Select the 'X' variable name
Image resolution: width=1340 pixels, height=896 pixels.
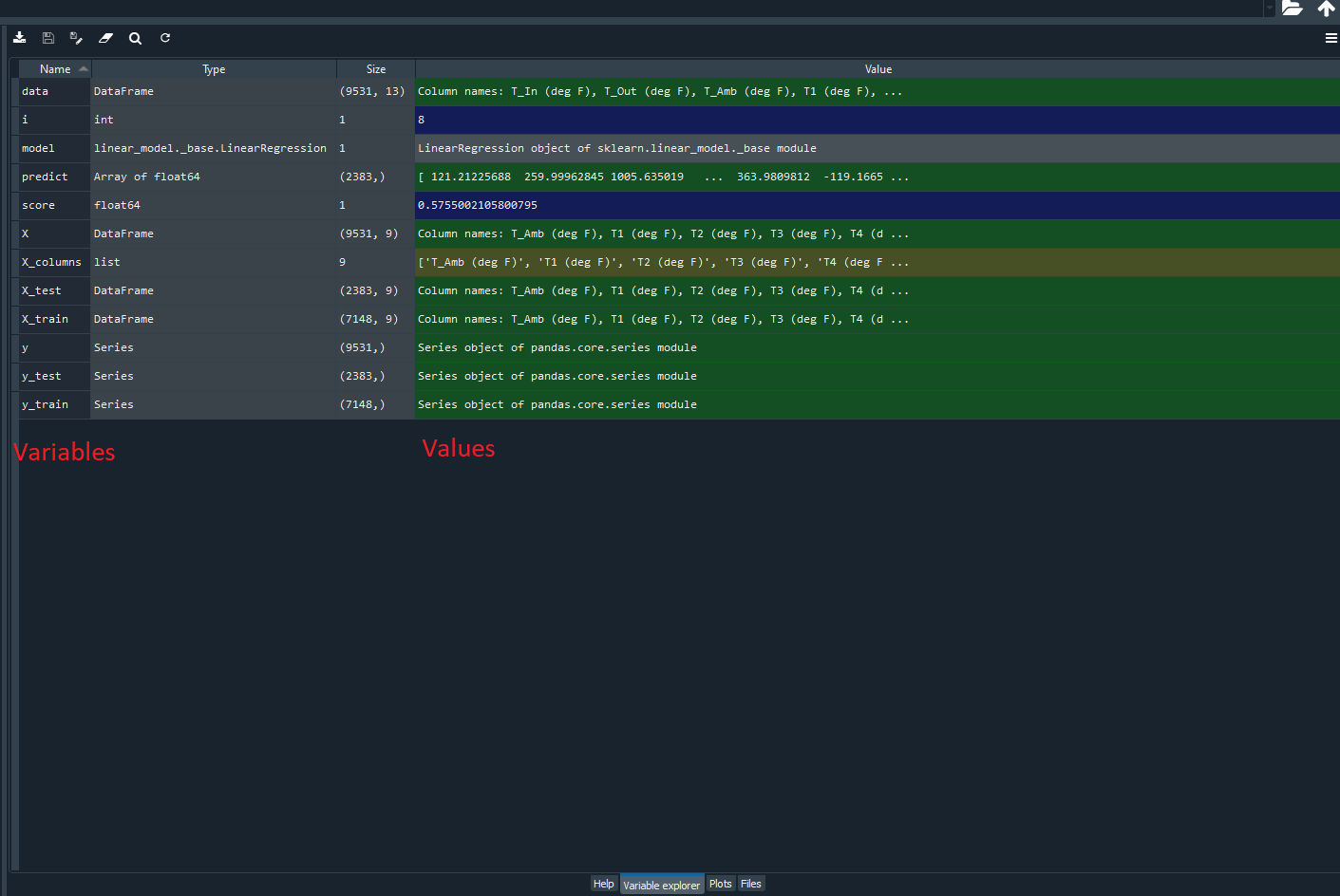(x=26, y=234)
